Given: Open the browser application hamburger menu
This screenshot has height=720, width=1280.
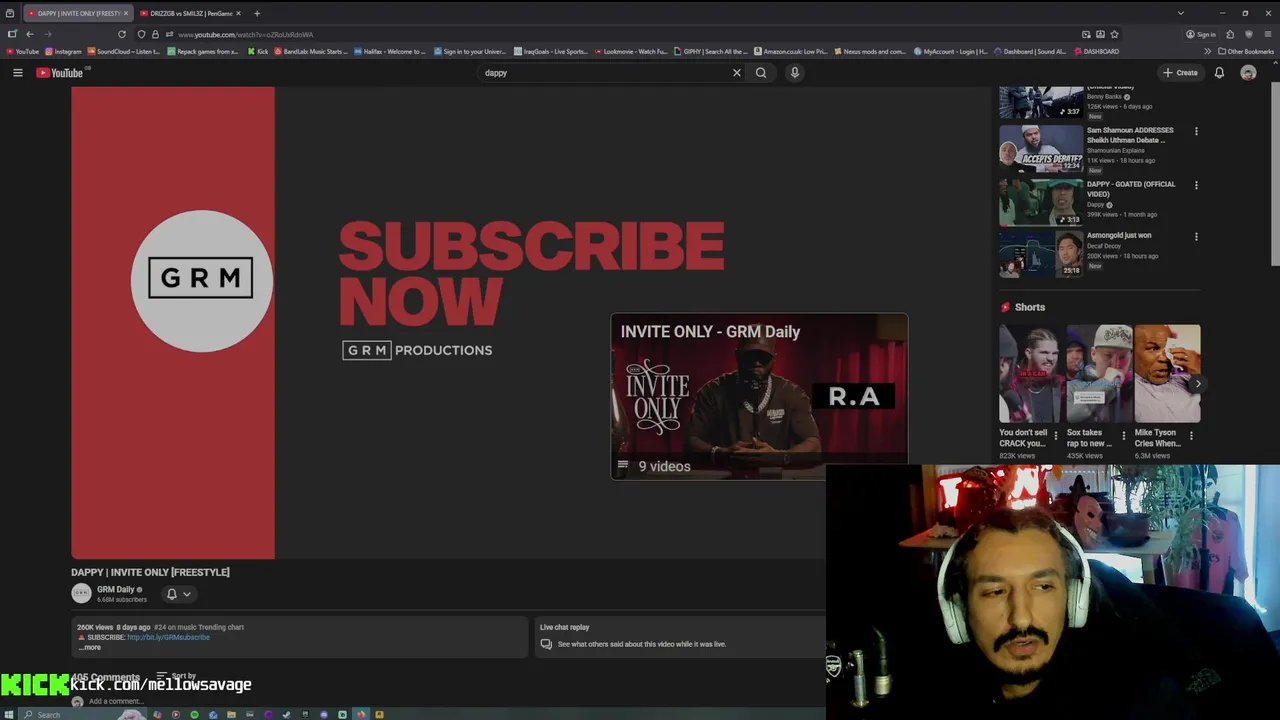Looking at the screenshot, I should [x=1267, y=34].
